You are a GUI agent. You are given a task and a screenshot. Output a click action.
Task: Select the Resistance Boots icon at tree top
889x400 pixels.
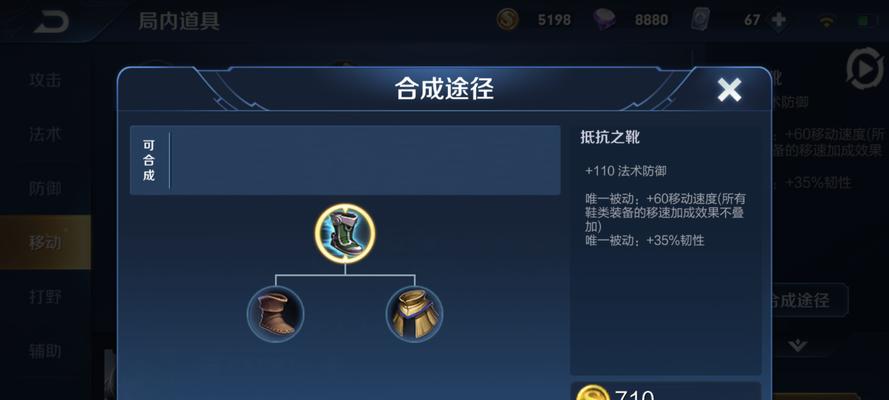345,233
